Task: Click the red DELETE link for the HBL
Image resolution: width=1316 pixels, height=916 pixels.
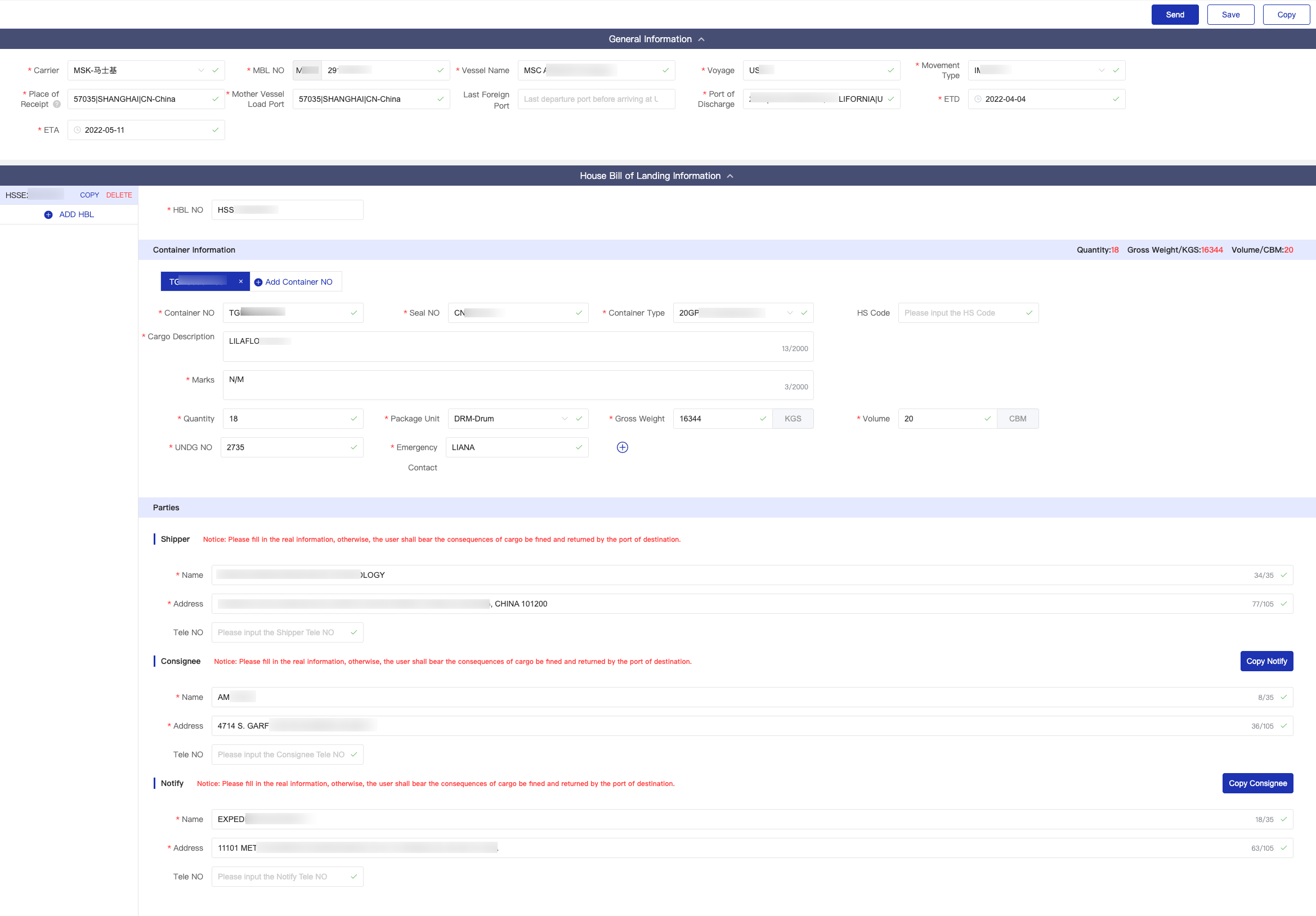Action: click(x=119, y=195)
